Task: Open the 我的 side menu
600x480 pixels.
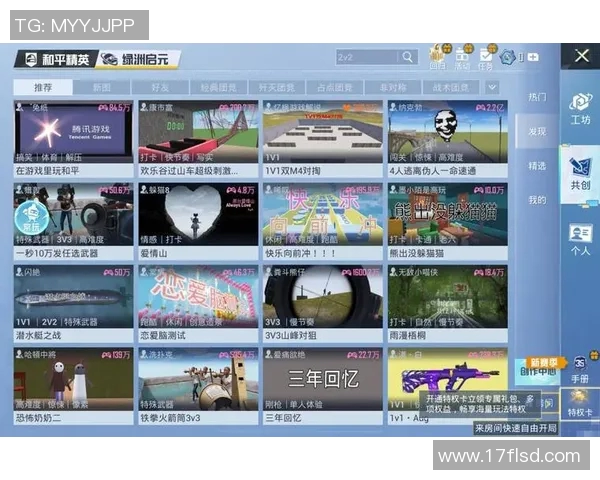Action: pyautogui.click(x=537, y=199)
